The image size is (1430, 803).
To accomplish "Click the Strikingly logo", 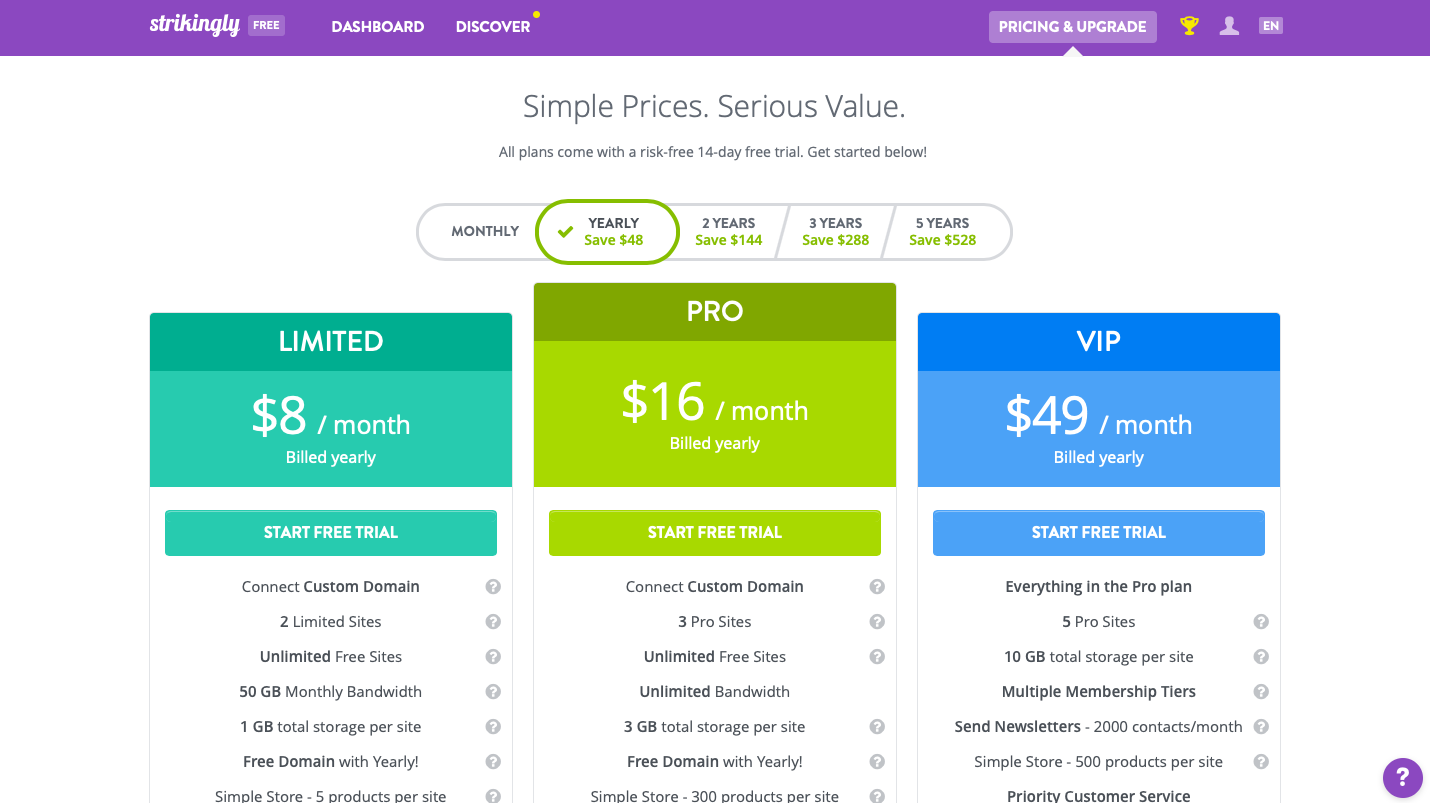I will tap(195, 26).
